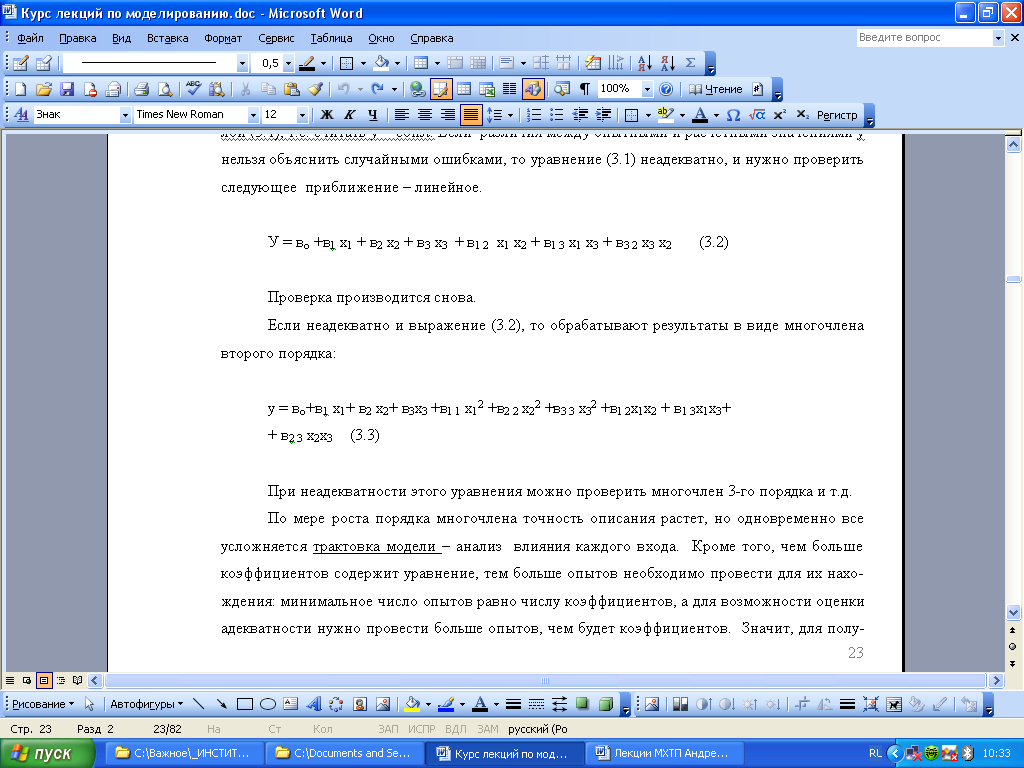
Task: Toggle center alignment
Action: click(424, 115)
